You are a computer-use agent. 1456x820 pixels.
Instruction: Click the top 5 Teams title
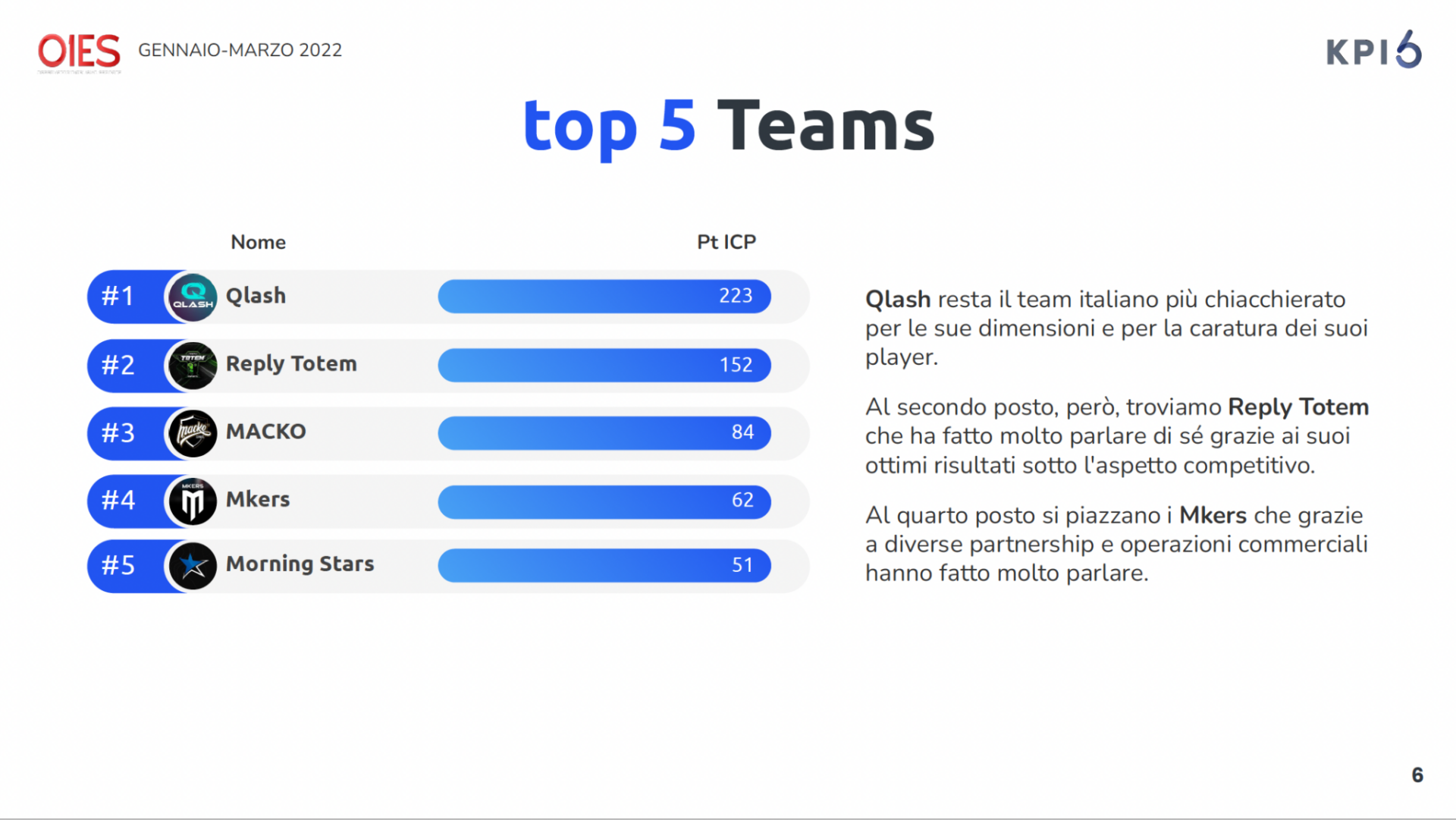pos(729,127)
